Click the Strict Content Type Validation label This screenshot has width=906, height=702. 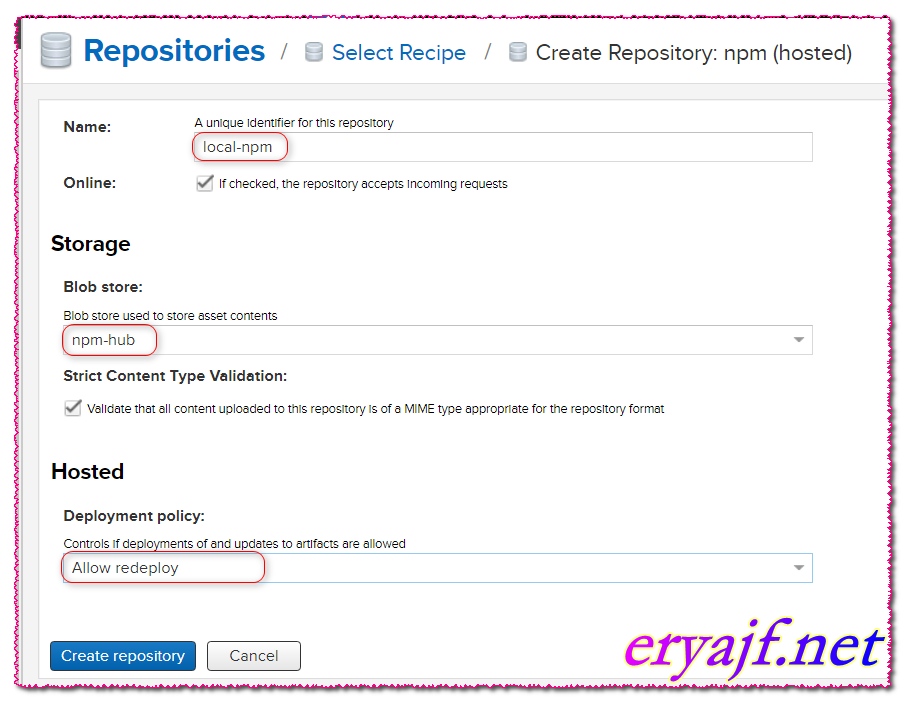tap(175, 376)
